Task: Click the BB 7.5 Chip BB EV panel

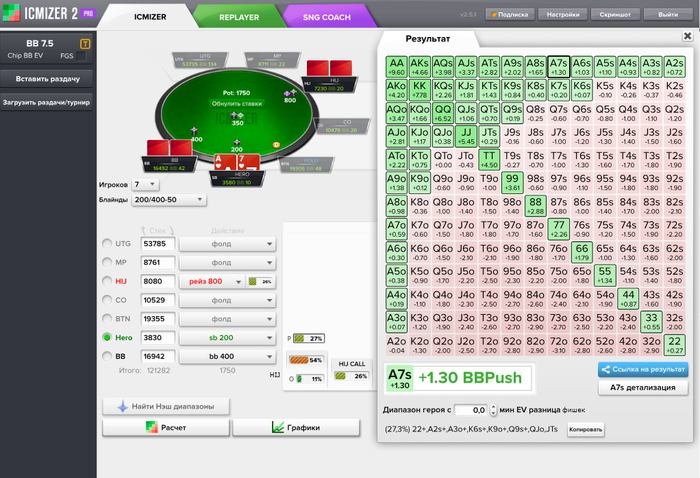Action: (46, 49)
